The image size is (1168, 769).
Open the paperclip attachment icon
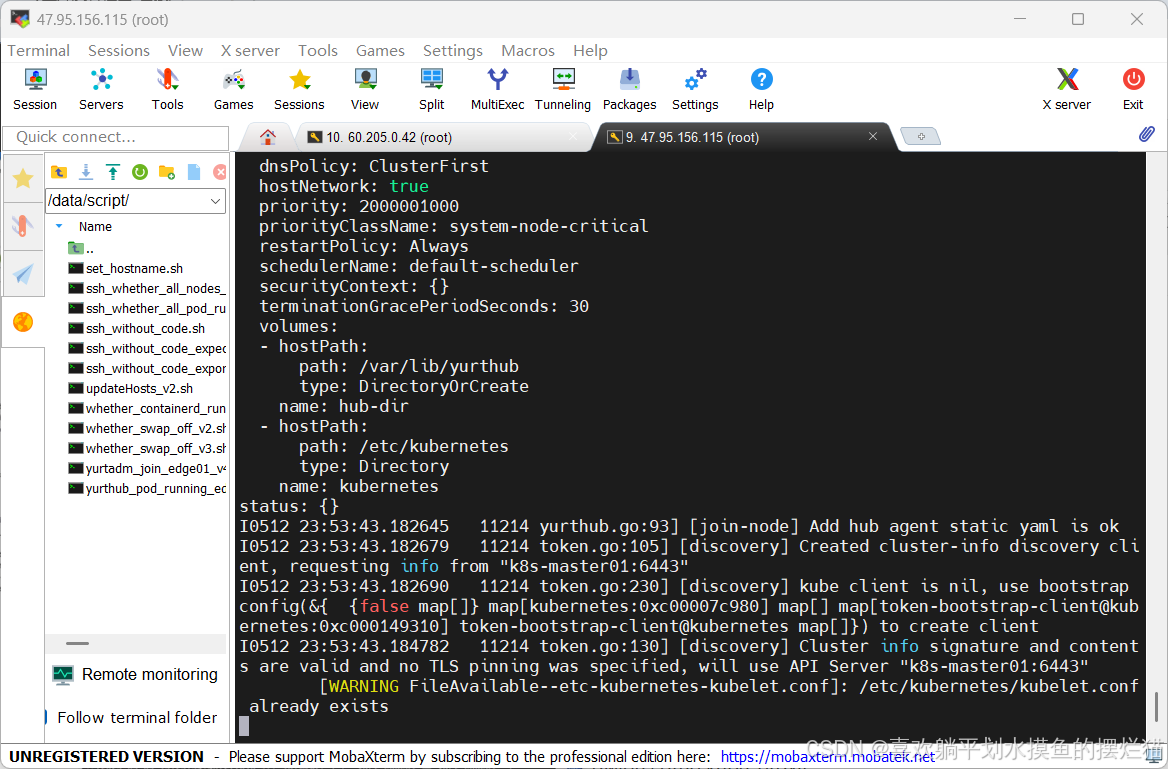coord(1147,134)
